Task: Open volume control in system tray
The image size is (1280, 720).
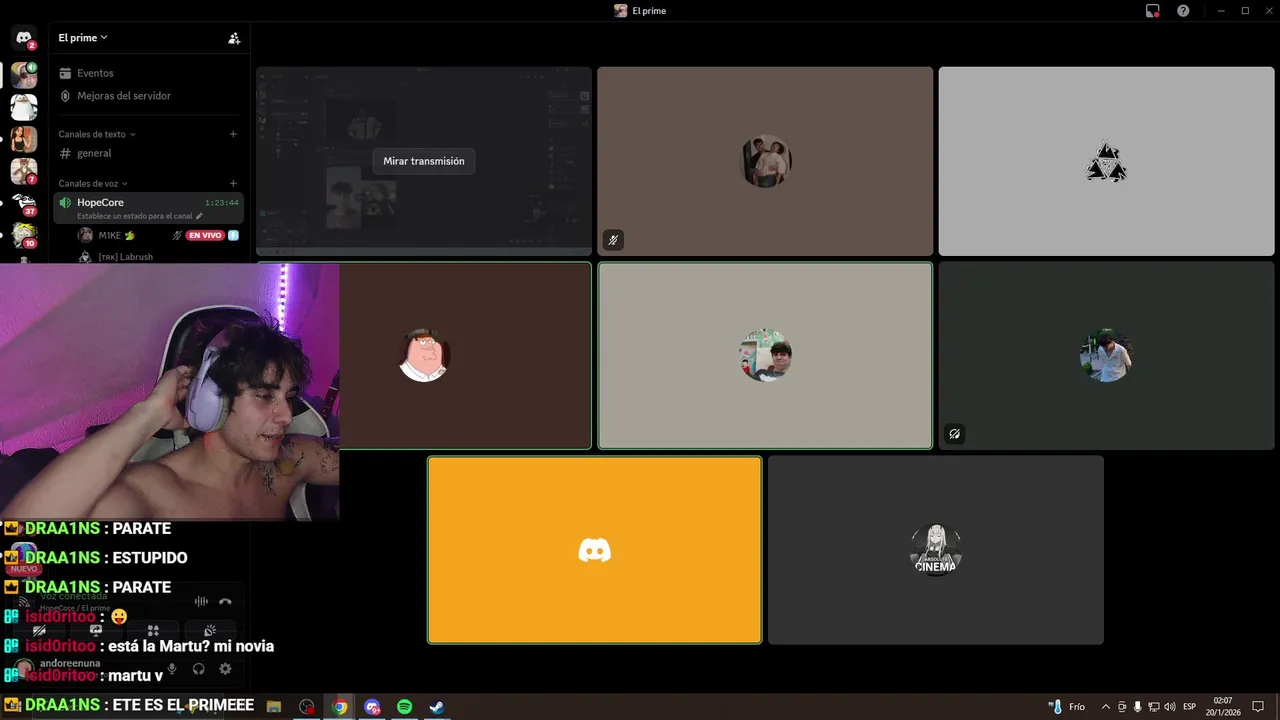Action: 1169,707
